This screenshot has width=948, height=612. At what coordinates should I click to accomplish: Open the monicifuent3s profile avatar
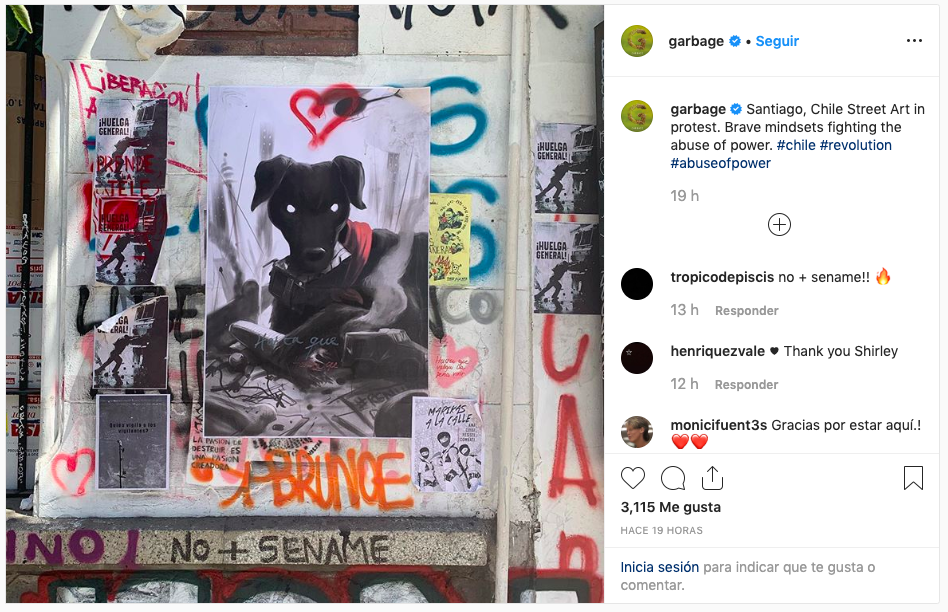(x=637, y=432)
